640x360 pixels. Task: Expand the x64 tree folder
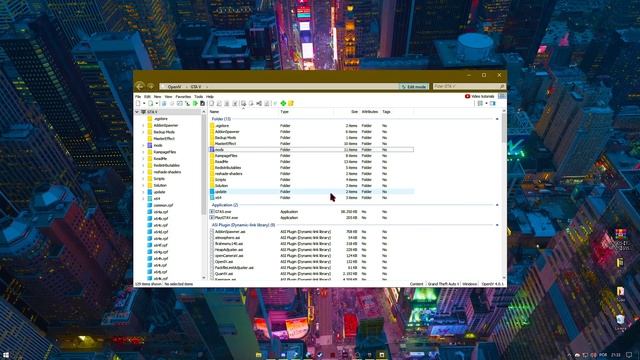coord(143,198)
